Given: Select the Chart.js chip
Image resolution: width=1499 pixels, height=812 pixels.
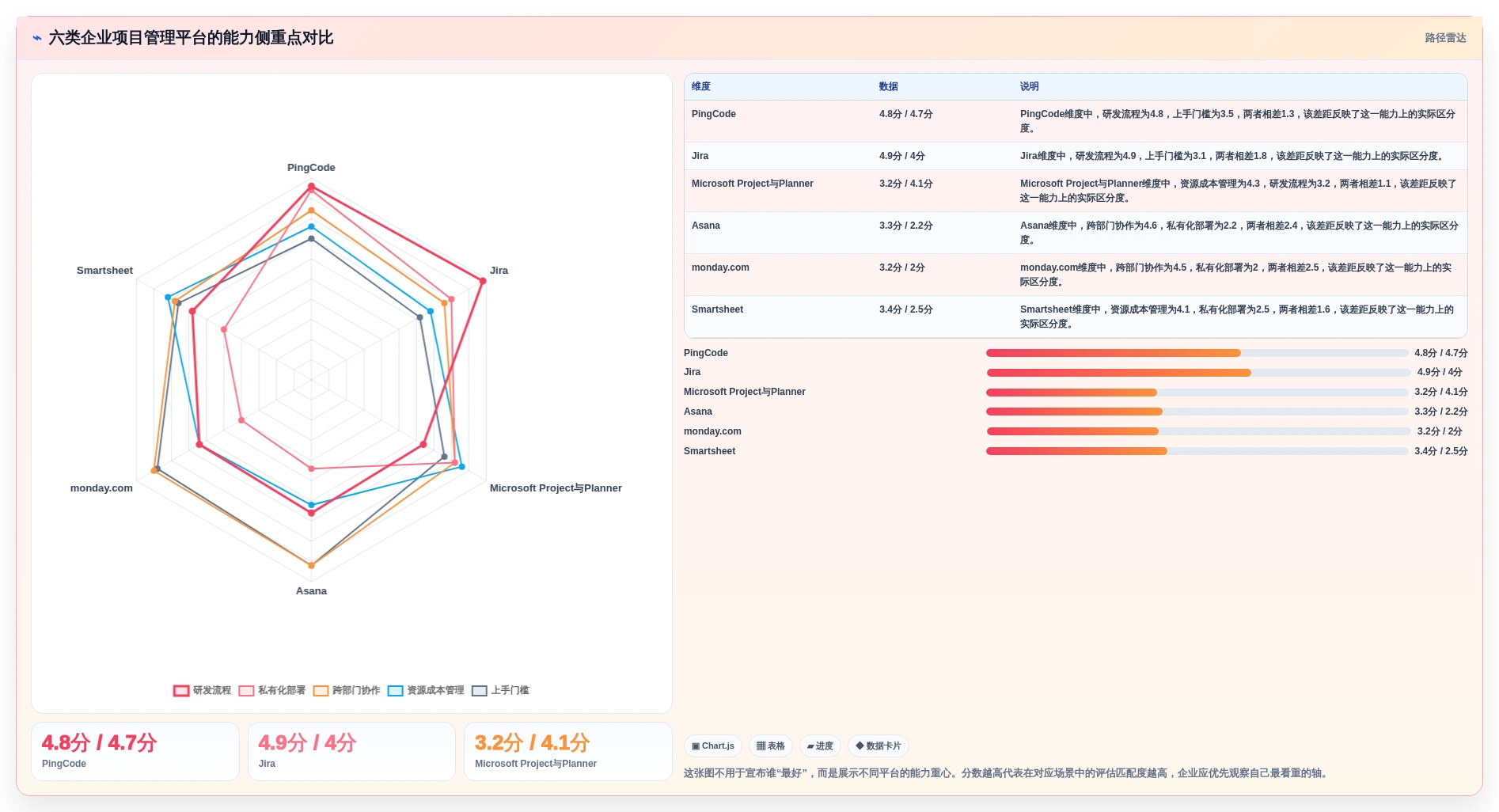Looking at the screenshot, I should point(713,746).
